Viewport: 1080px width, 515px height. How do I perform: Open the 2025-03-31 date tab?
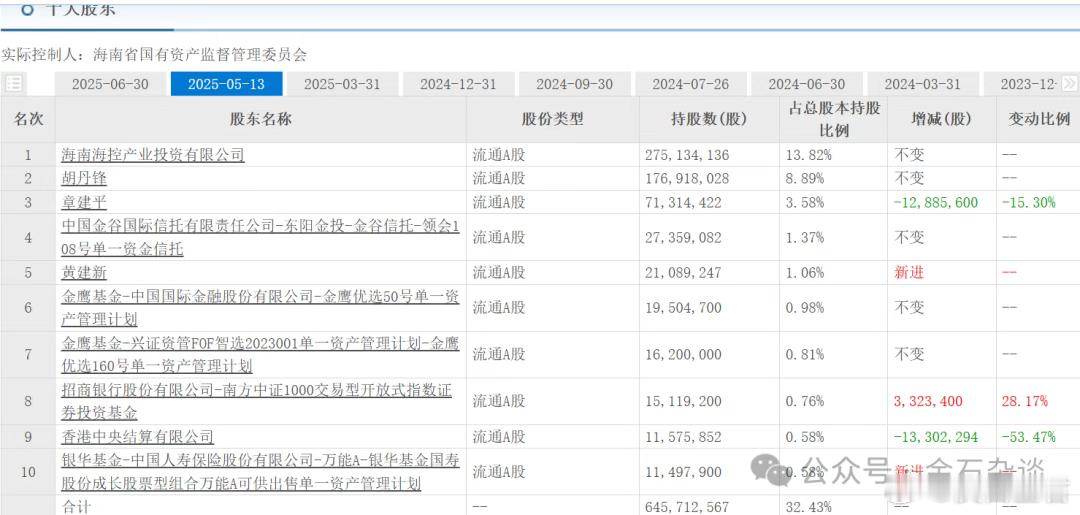342,84
